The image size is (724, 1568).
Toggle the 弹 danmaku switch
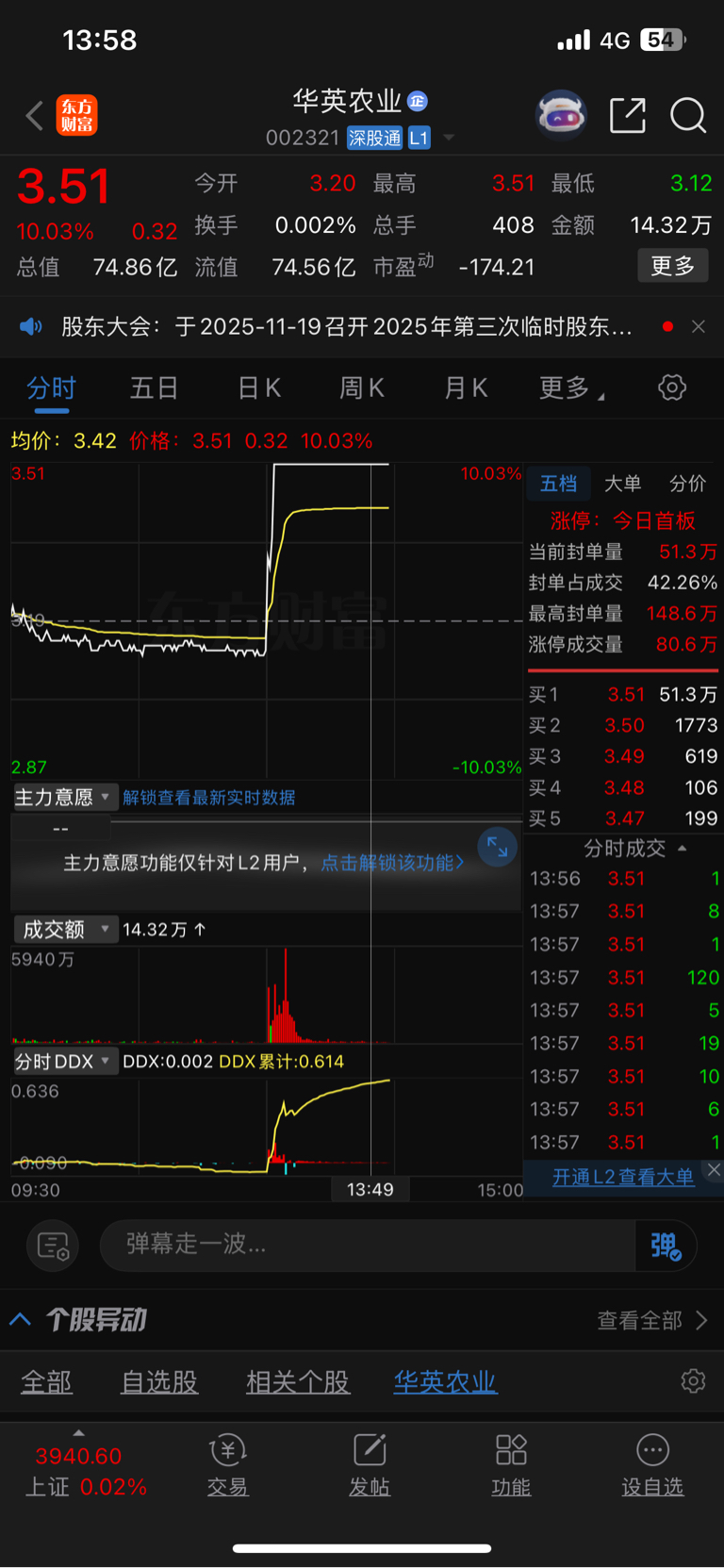coord(666,1246)
